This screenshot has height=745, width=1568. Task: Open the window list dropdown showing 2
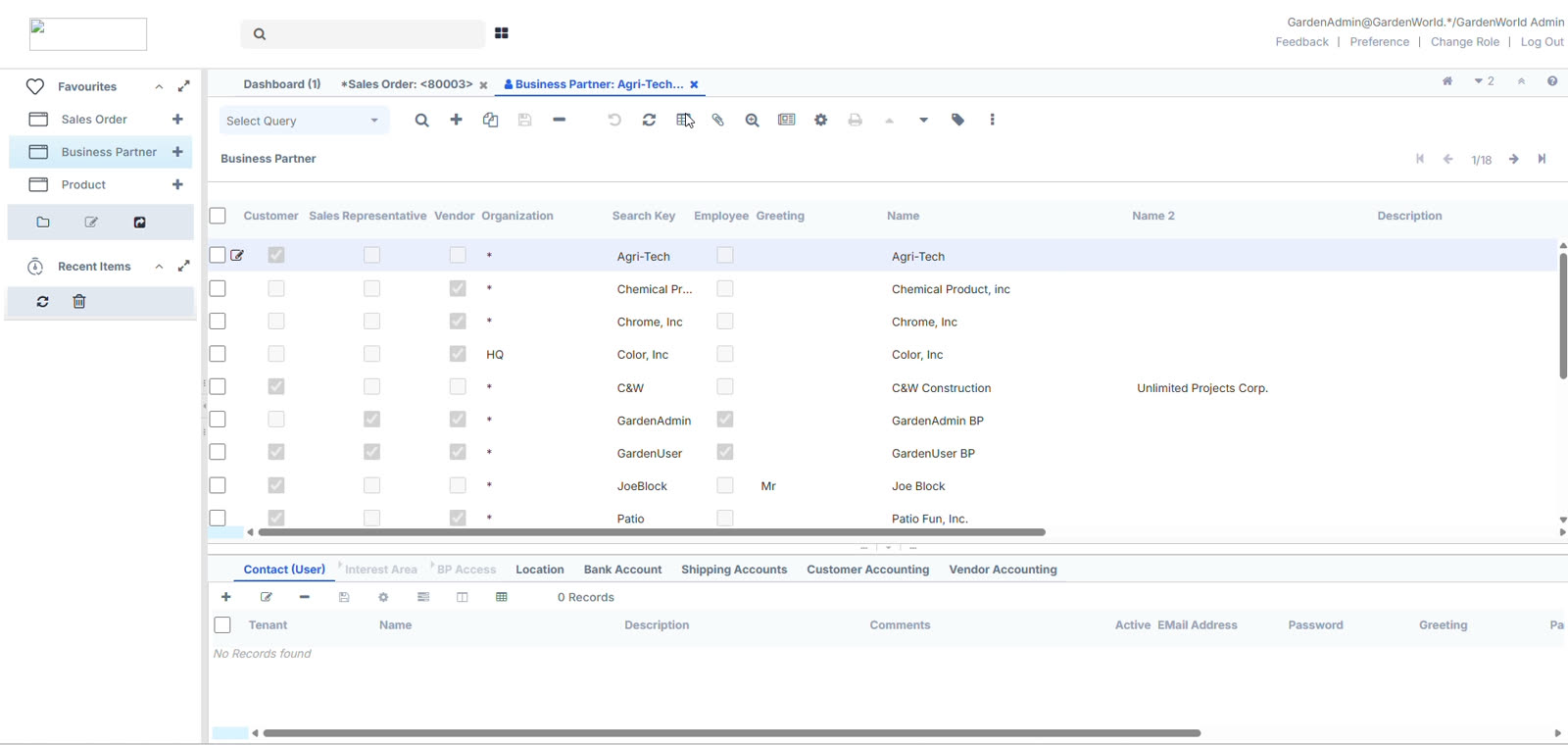1484,81
